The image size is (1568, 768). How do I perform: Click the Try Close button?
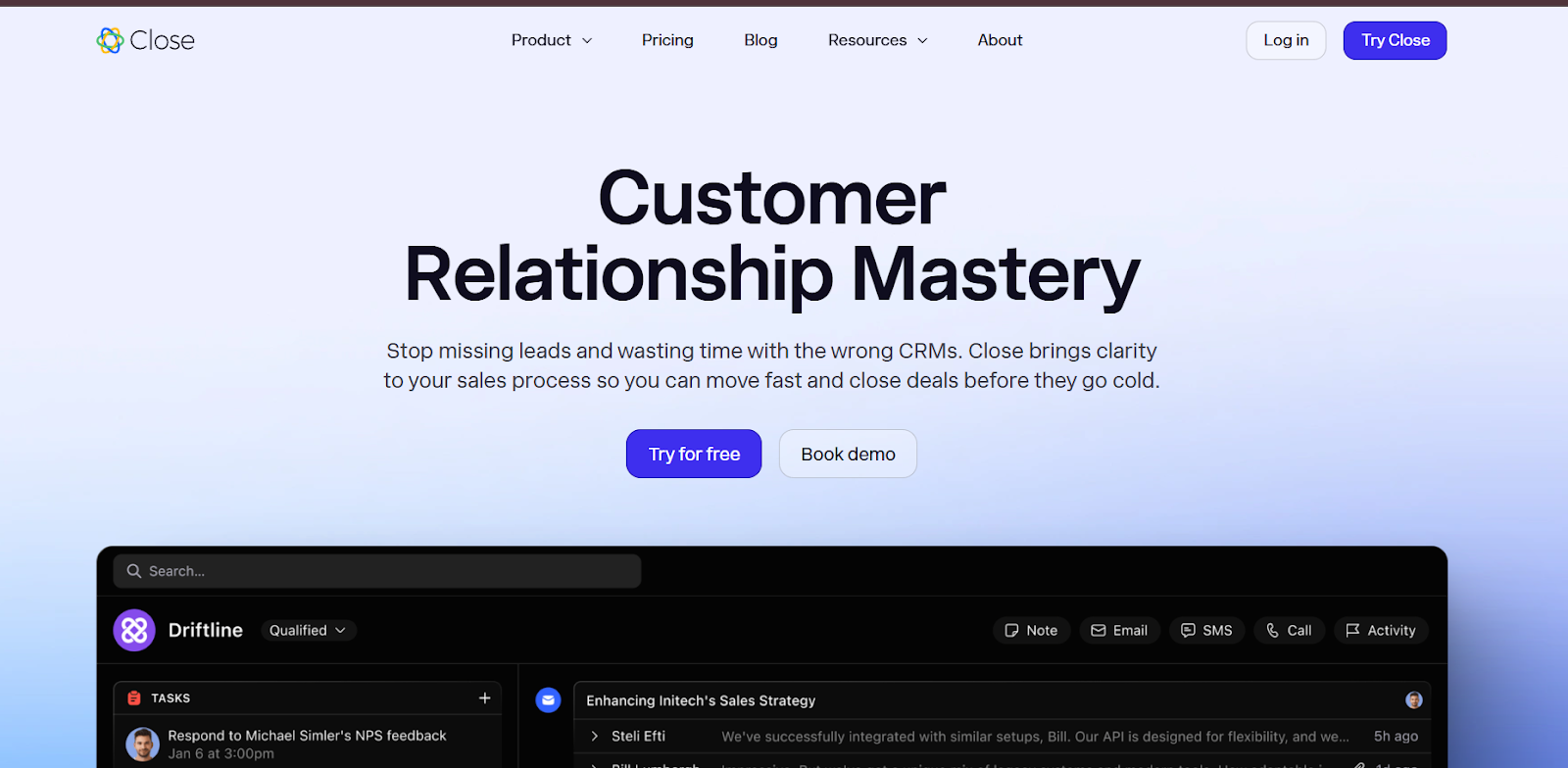[1395, 40]
